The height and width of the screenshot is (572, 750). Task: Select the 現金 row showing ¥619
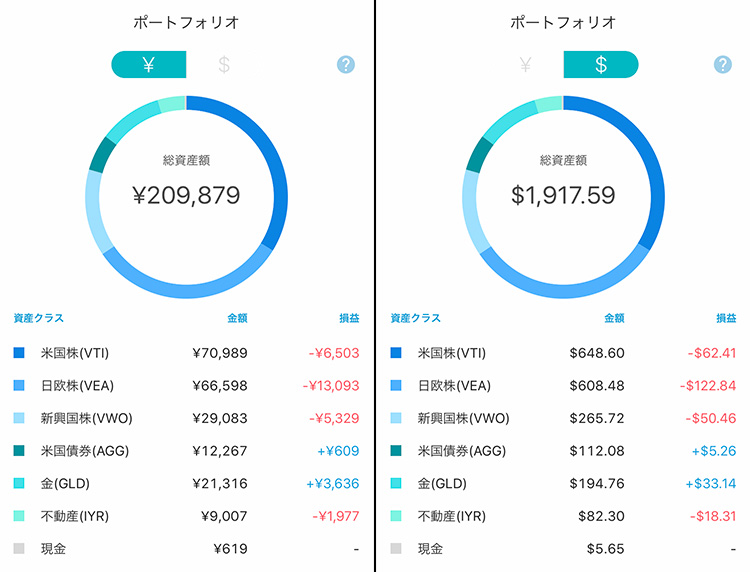187,549
